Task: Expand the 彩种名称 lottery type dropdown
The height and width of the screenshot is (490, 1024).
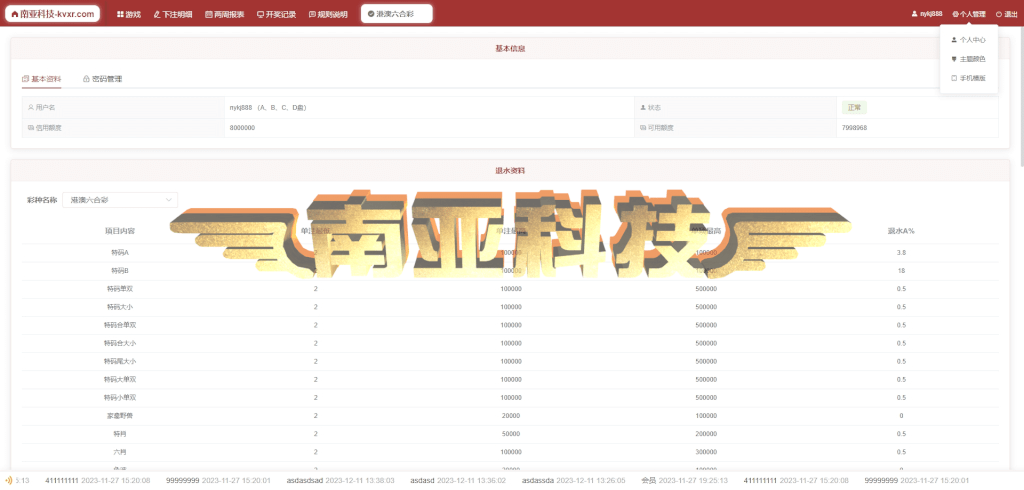Action: click(x=120, y=199)
